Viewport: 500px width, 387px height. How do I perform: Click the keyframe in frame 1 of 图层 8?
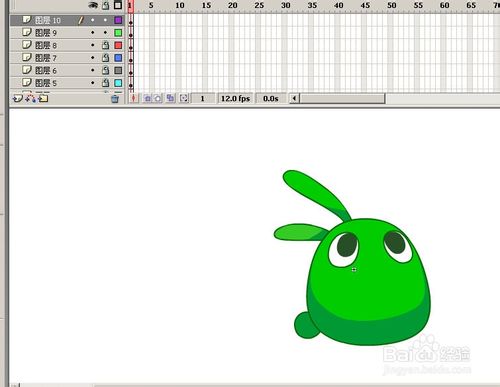coord(131,45)
